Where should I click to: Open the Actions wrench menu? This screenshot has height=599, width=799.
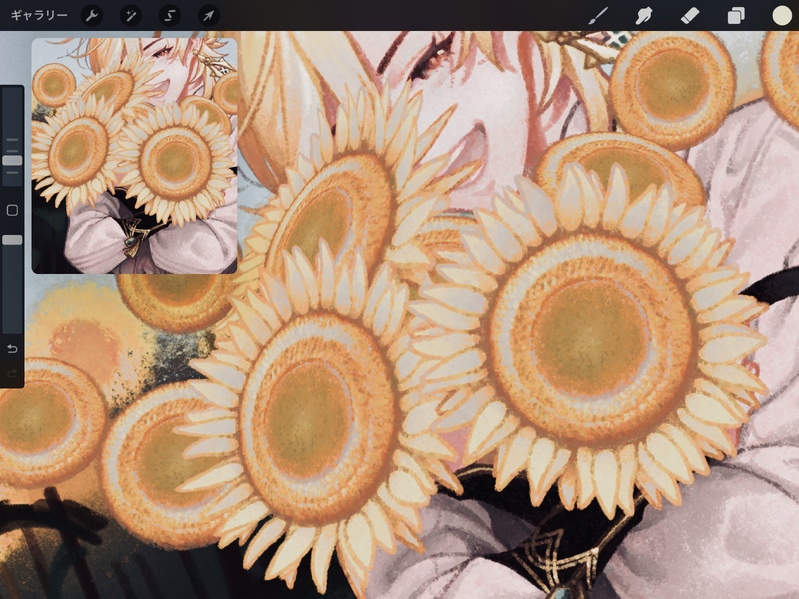[92, 16]
